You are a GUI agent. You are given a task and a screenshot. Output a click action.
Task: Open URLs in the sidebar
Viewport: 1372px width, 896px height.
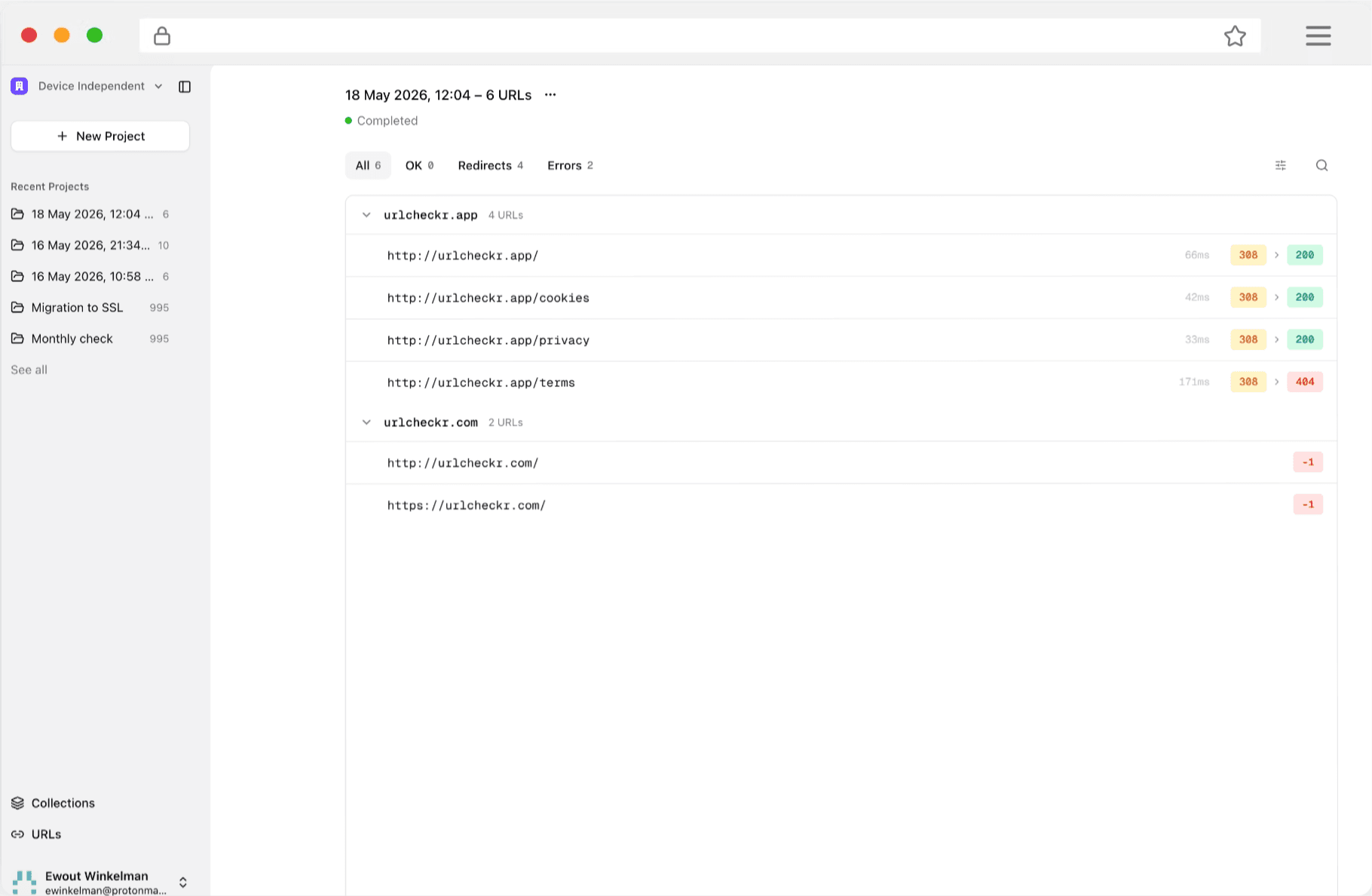[x=36, y=834]
